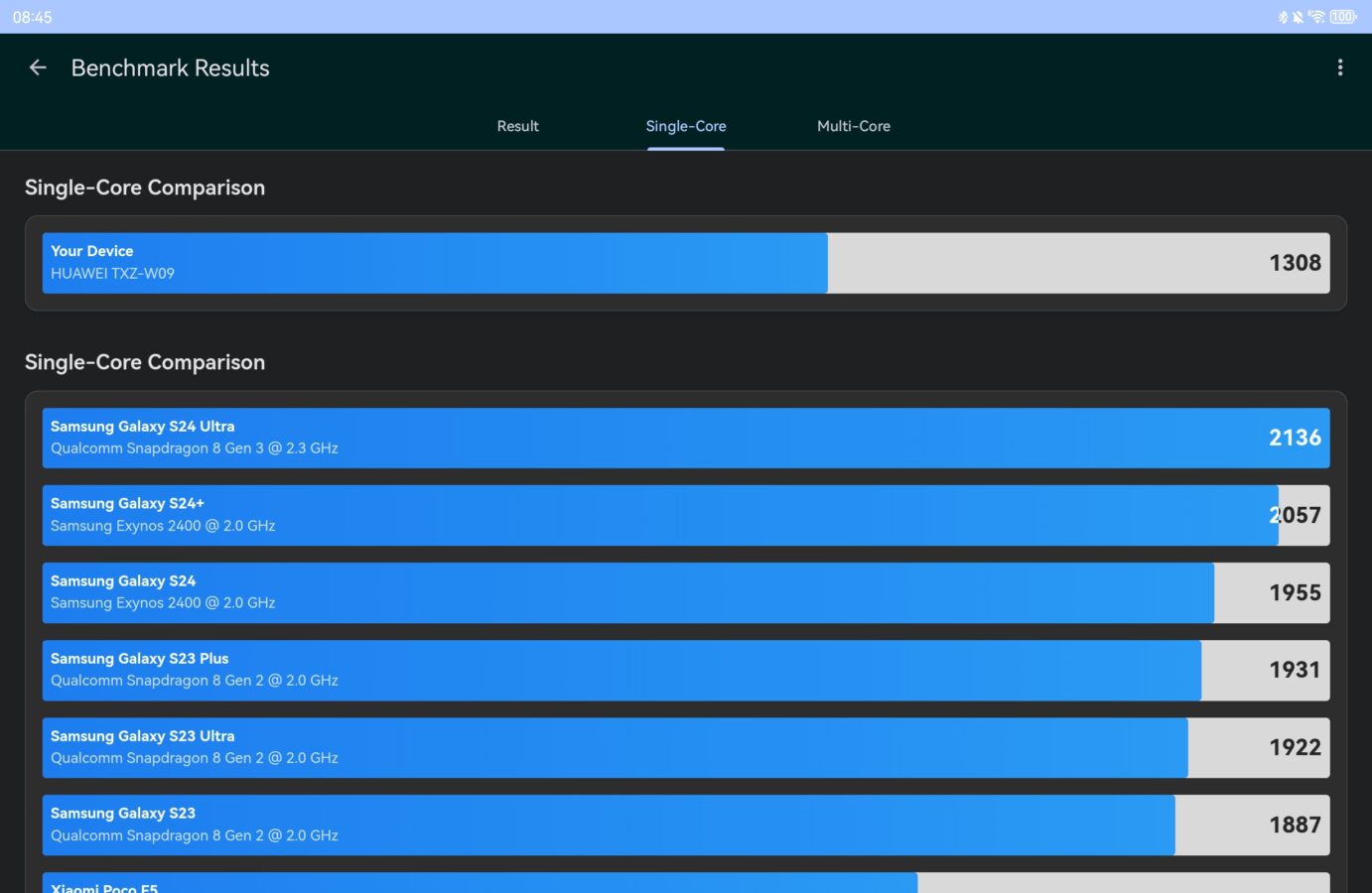Click the 2136 score value
The height and width of the screenshot is (893, 1372).
click(x=1295, y=438)
